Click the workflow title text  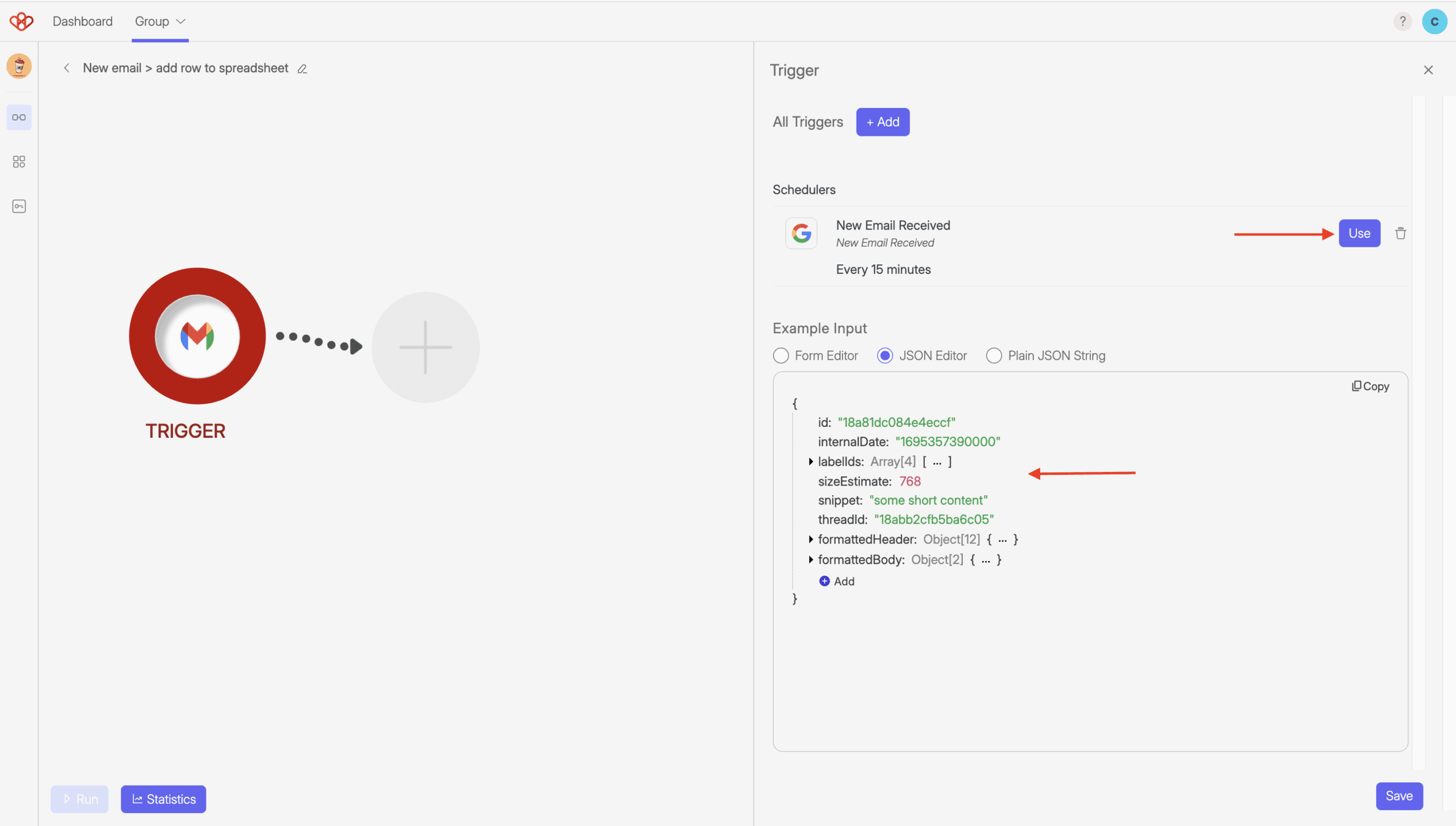click(x=185, y=68)
